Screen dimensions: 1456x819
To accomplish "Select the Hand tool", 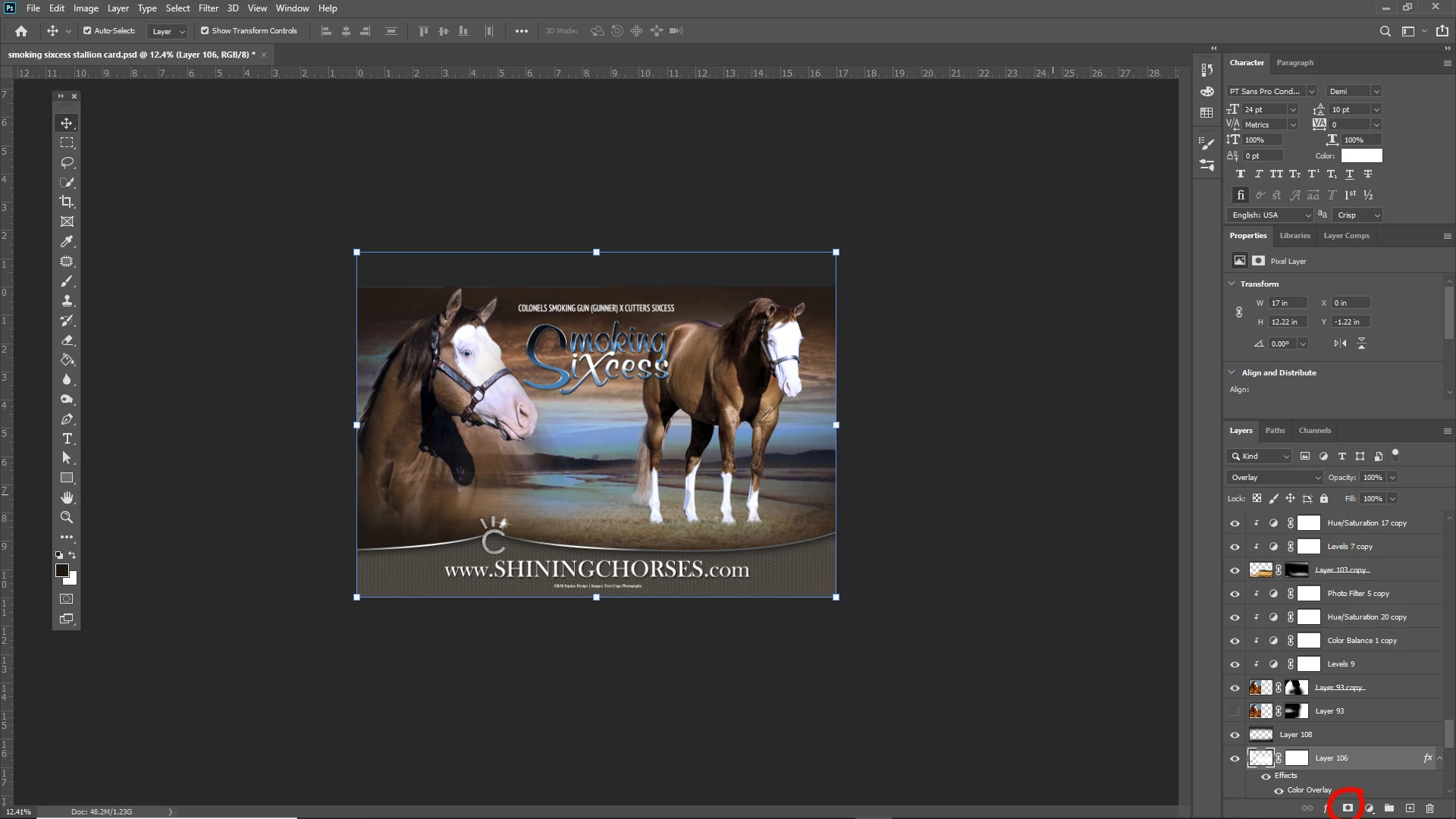I will [x=67, y=497].
